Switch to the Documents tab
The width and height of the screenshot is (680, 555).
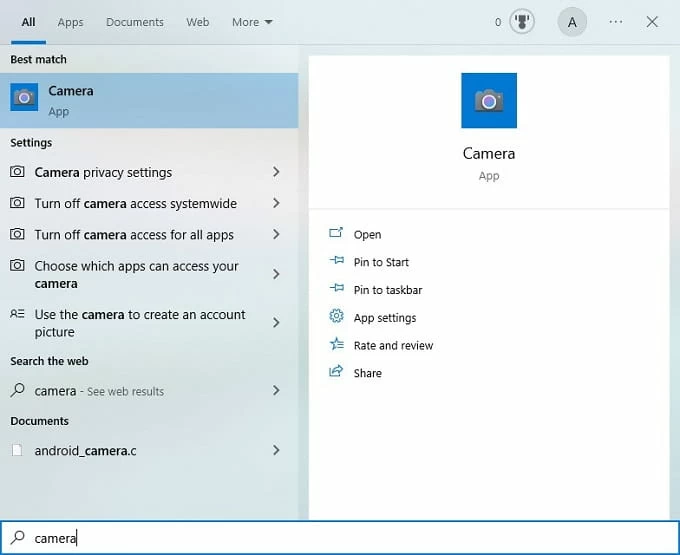(x=135, y=22)
